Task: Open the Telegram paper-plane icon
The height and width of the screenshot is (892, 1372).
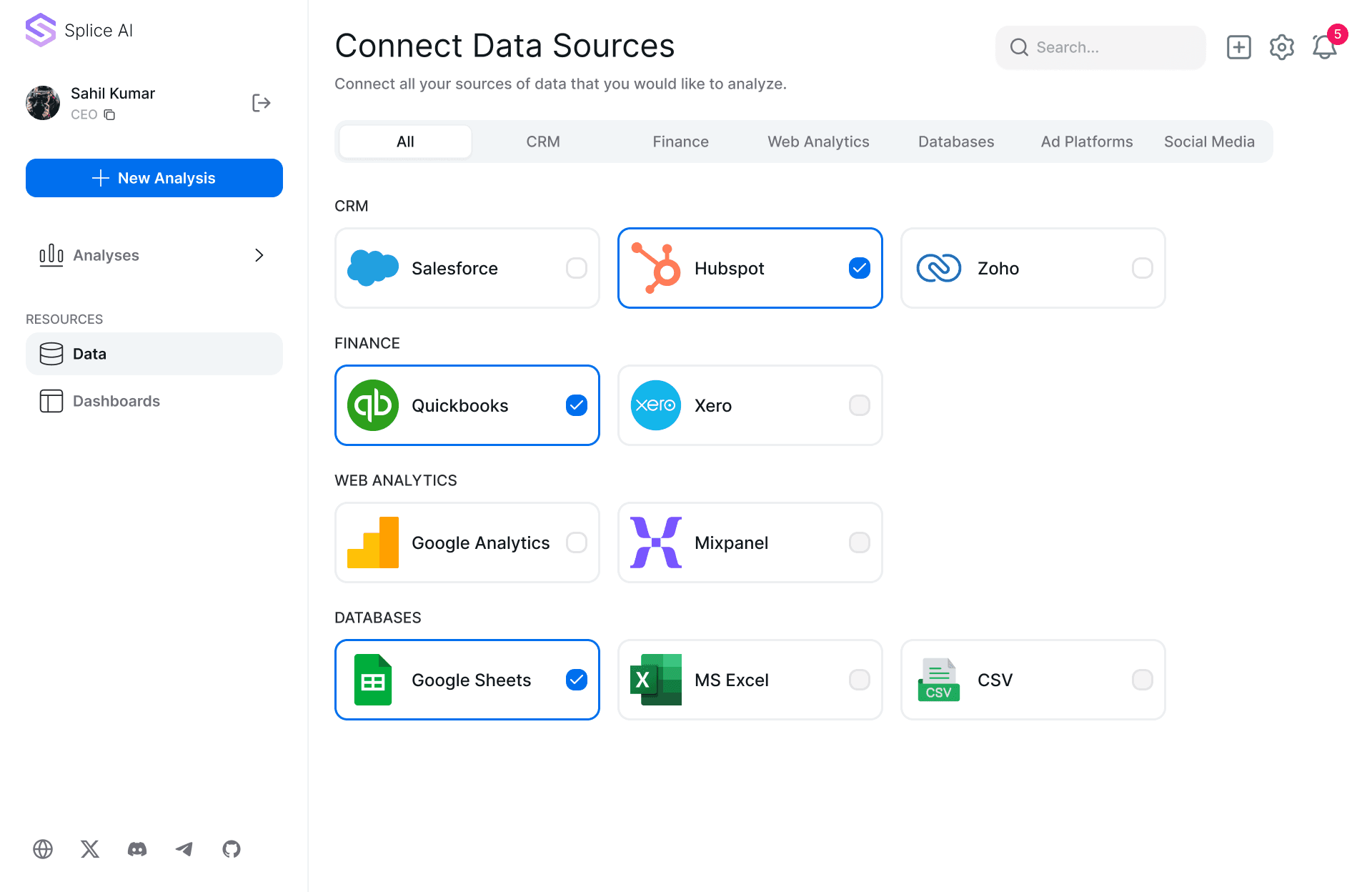Action: pos(184,849)
